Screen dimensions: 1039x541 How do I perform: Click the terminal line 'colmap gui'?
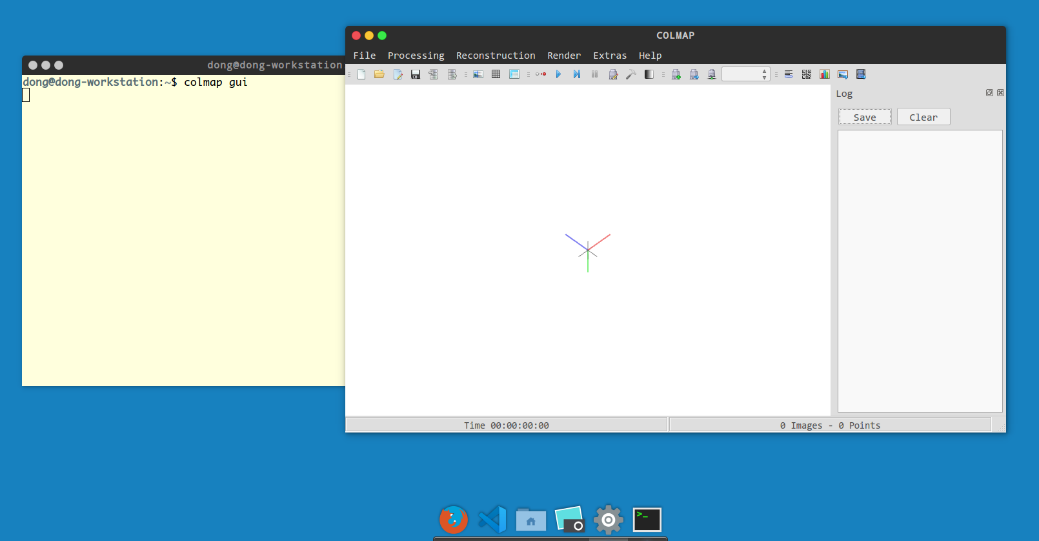tap(215, 82)
